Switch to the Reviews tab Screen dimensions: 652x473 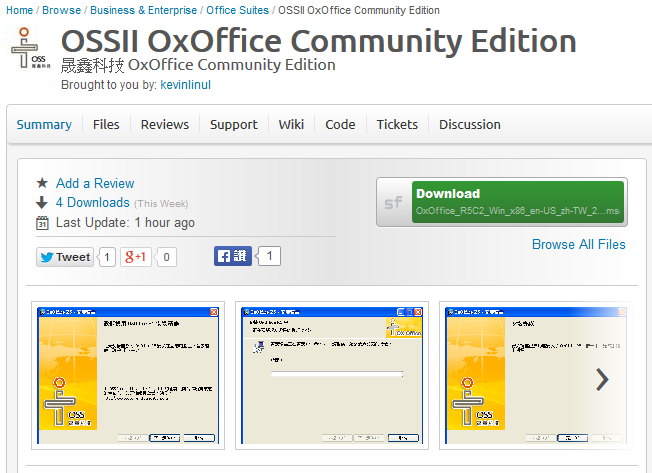tap(165, 125)
